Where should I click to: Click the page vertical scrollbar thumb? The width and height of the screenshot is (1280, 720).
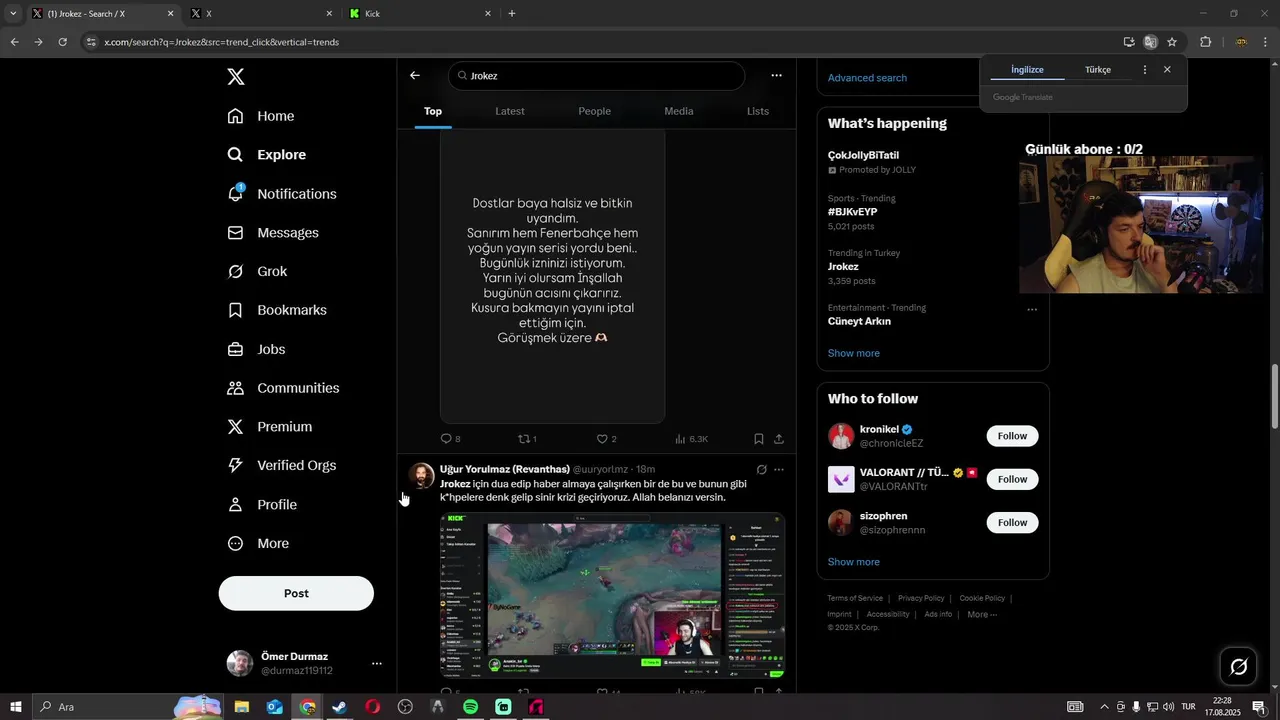click(x=1274, y=397)
